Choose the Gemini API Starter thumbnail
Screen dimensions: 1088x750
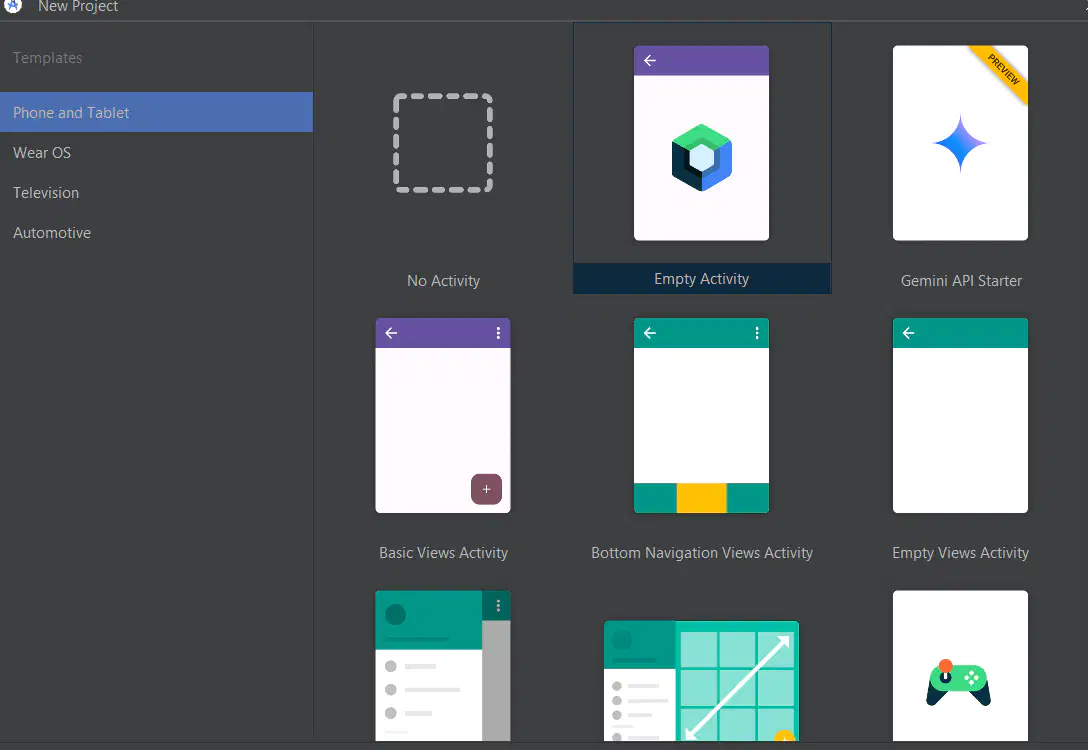(x=960, y=143)
